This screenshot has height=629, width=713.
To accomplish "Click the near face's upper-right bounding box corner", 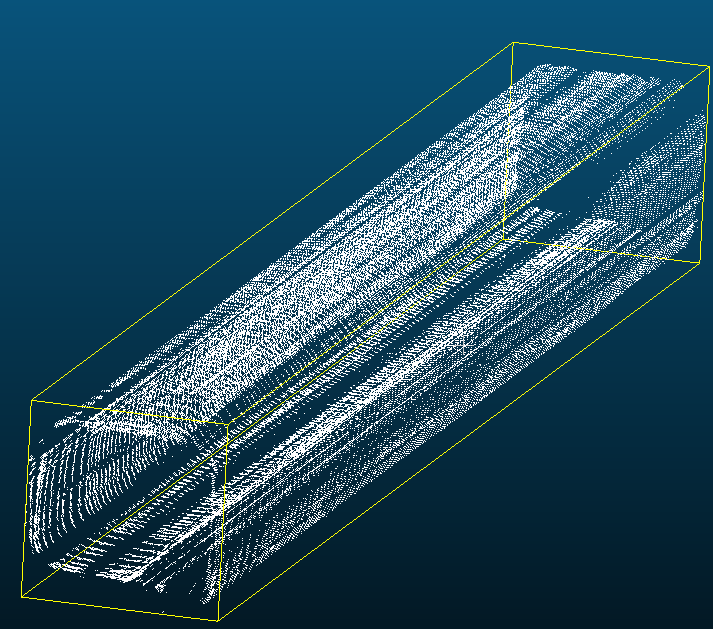I will 229,424.
